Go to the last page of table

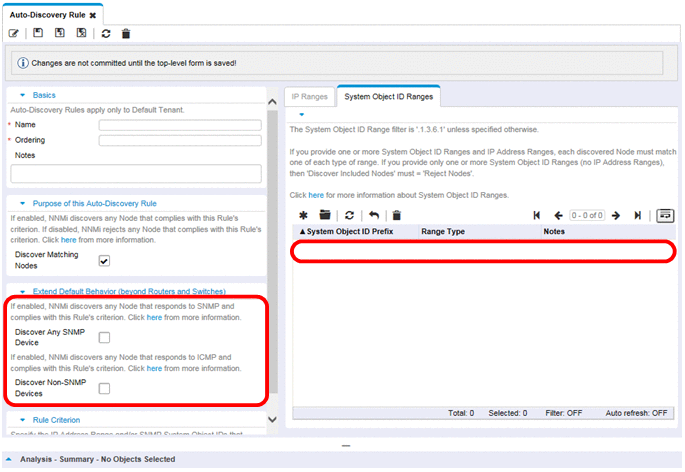637,215
